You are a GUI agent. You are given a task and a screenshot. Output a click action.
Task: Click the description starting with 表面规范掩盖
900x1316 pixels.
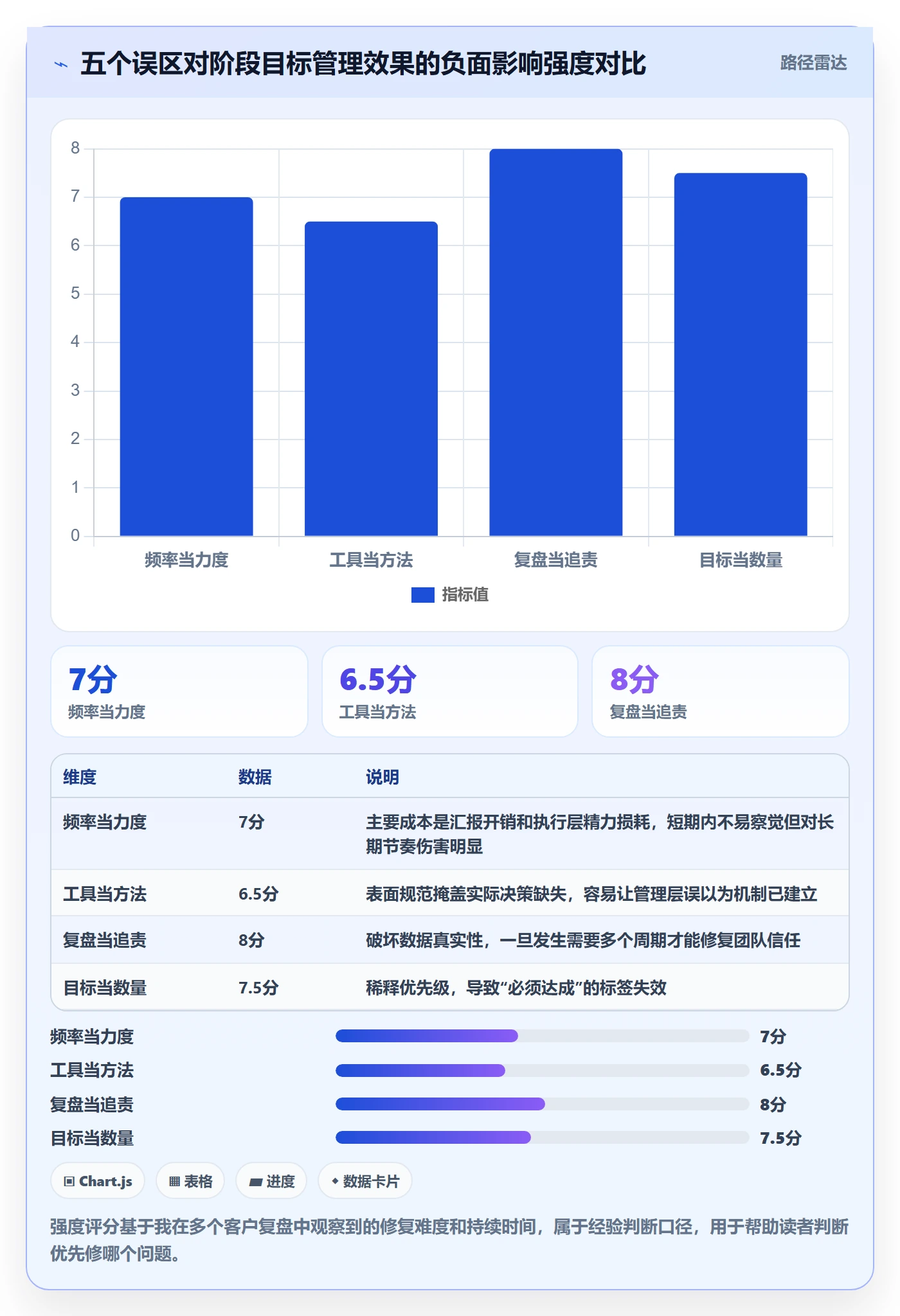click(591, 894)
